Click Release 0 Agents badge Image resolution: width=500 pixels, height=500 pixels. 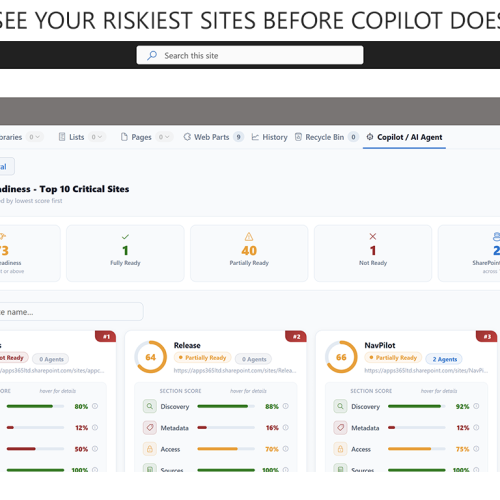[x=254, y=359]
